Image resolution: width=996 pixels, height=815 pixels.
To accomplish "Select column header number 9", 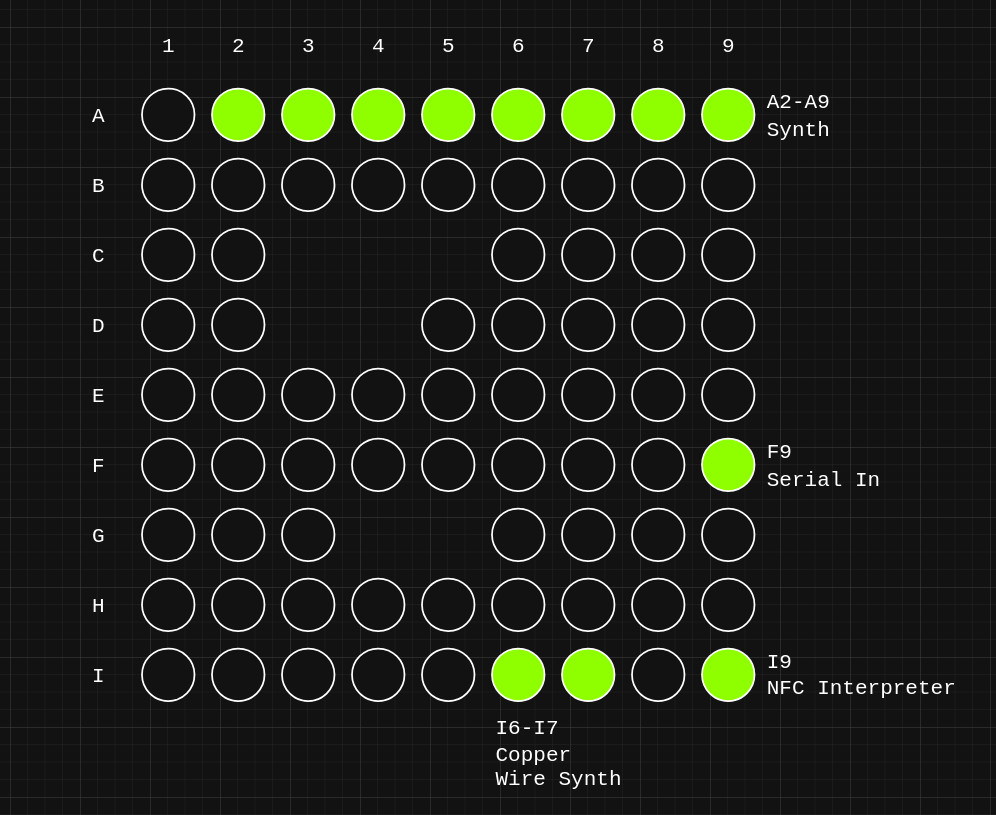I will pyautogui.click(x=728, y=46).
